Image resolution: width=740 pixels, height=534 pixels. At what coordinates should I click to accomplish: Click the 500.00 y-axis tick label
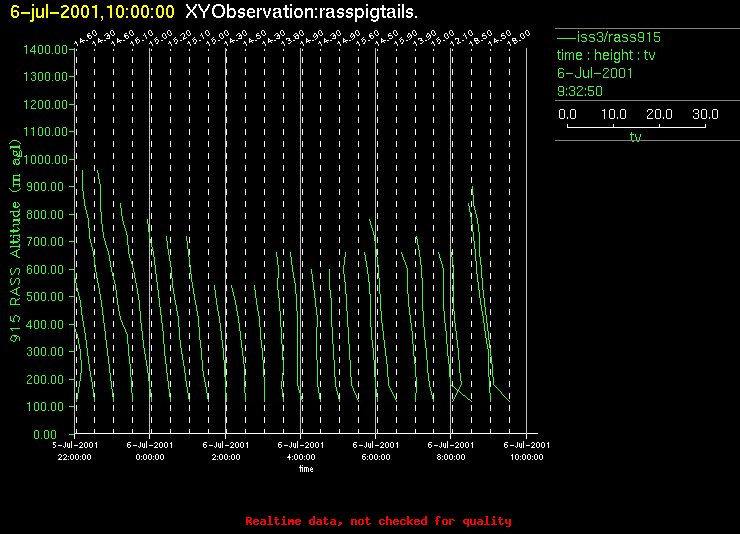(x=47, y=296)
